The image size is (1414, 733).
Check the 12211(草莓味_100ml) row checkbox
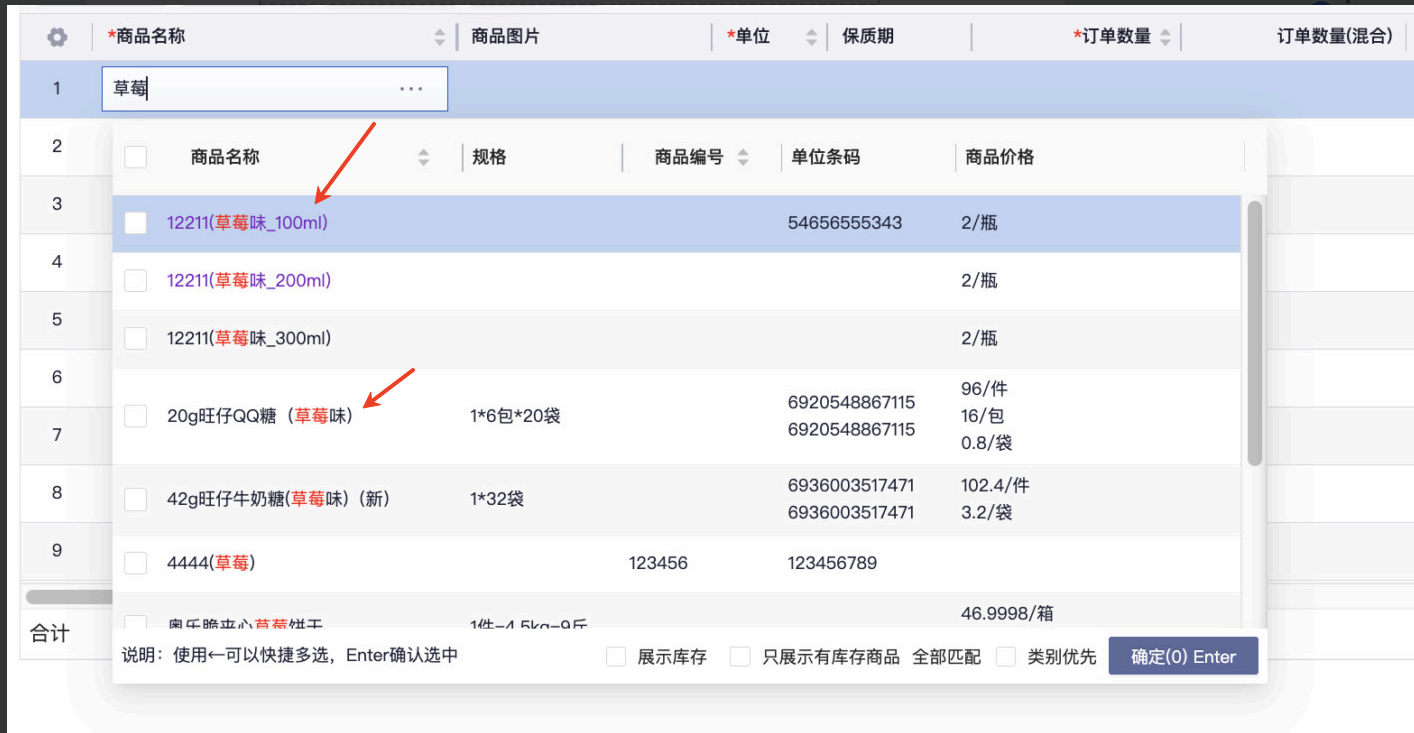coord(136,223)
